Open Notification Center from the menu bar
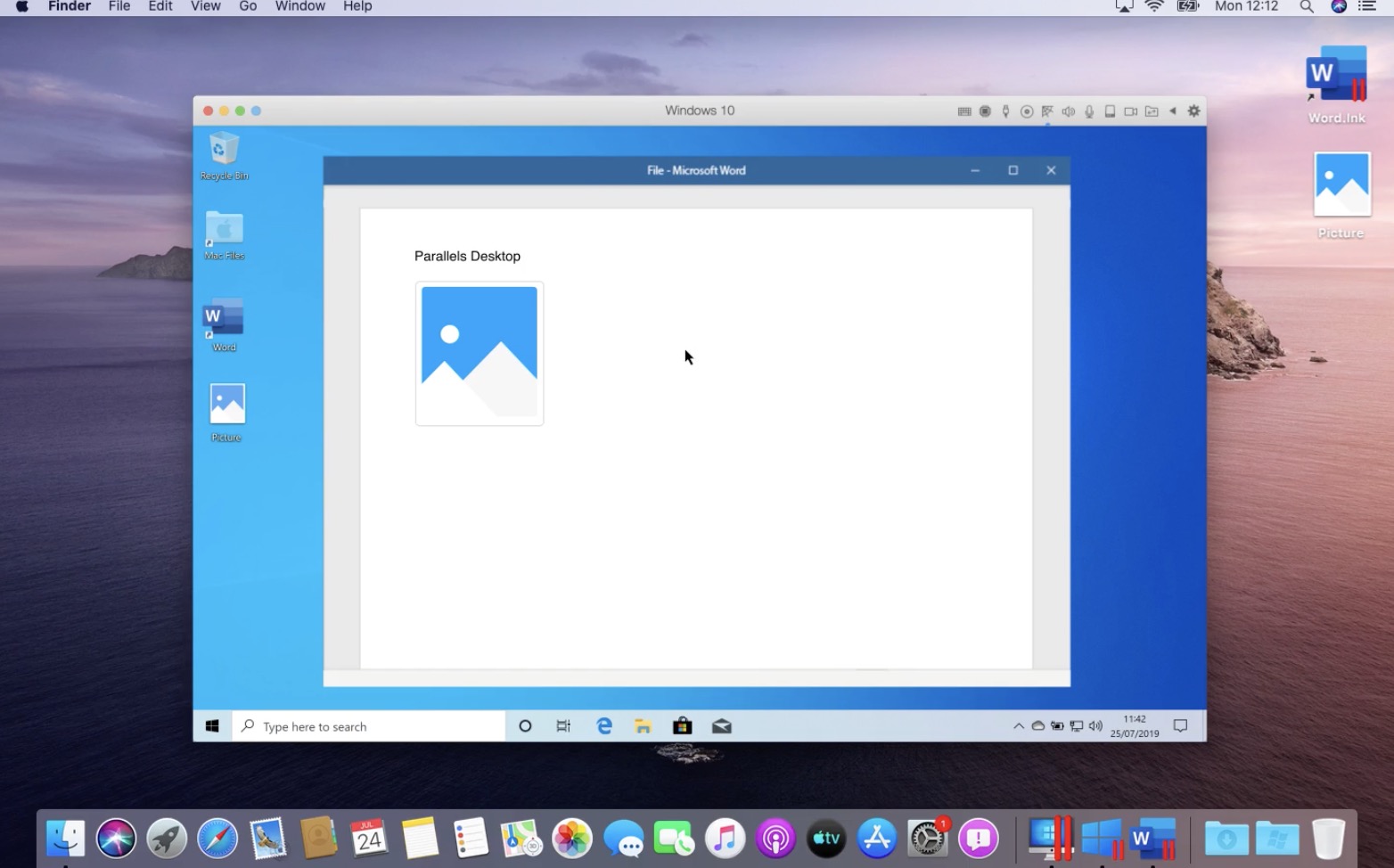The width and height of the screenshot is (1394, 868). point(1367,6)
